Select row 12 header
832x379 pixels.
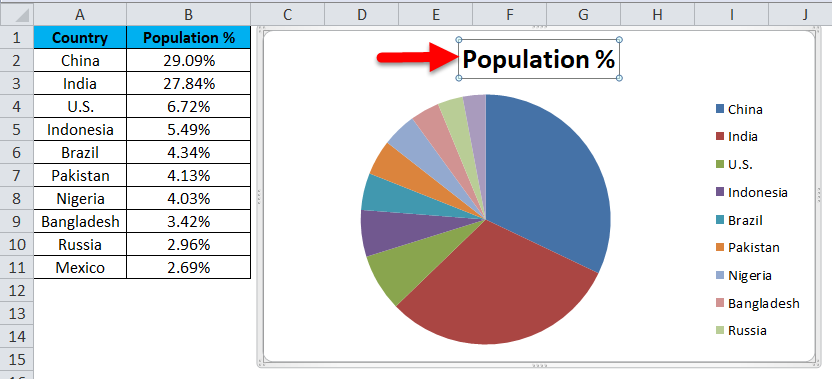coord(16,290)
